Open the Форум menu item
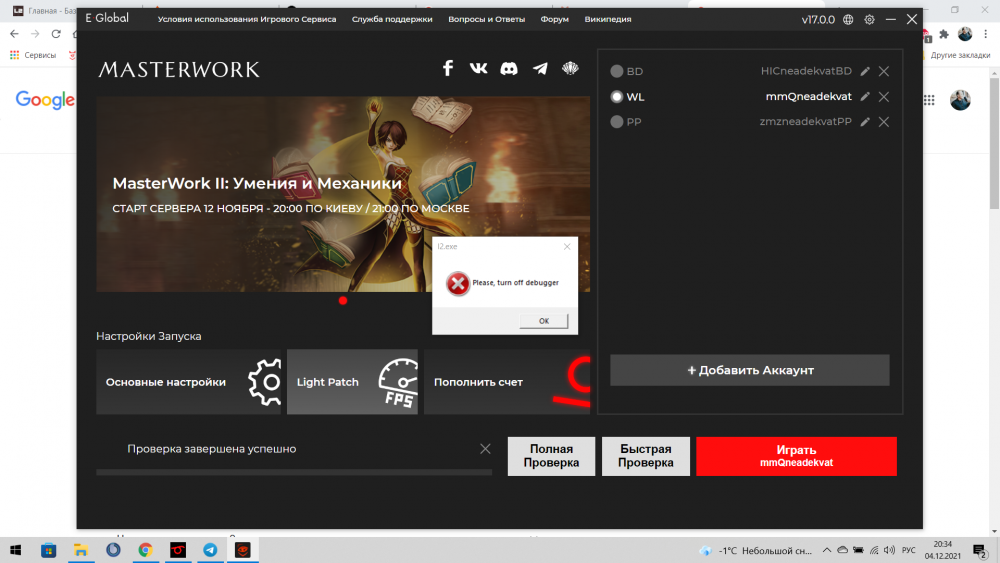Screen dimensions: 1000x563 tap(554, 20)
